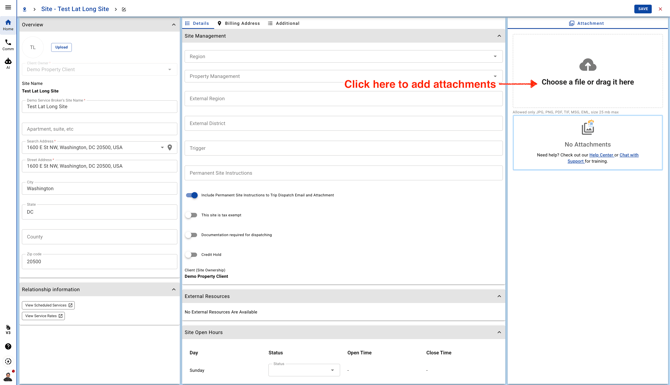The height and width of the screenshot is (385, 670).
Task: Click the No Attachments message
Action: point(588,144)
